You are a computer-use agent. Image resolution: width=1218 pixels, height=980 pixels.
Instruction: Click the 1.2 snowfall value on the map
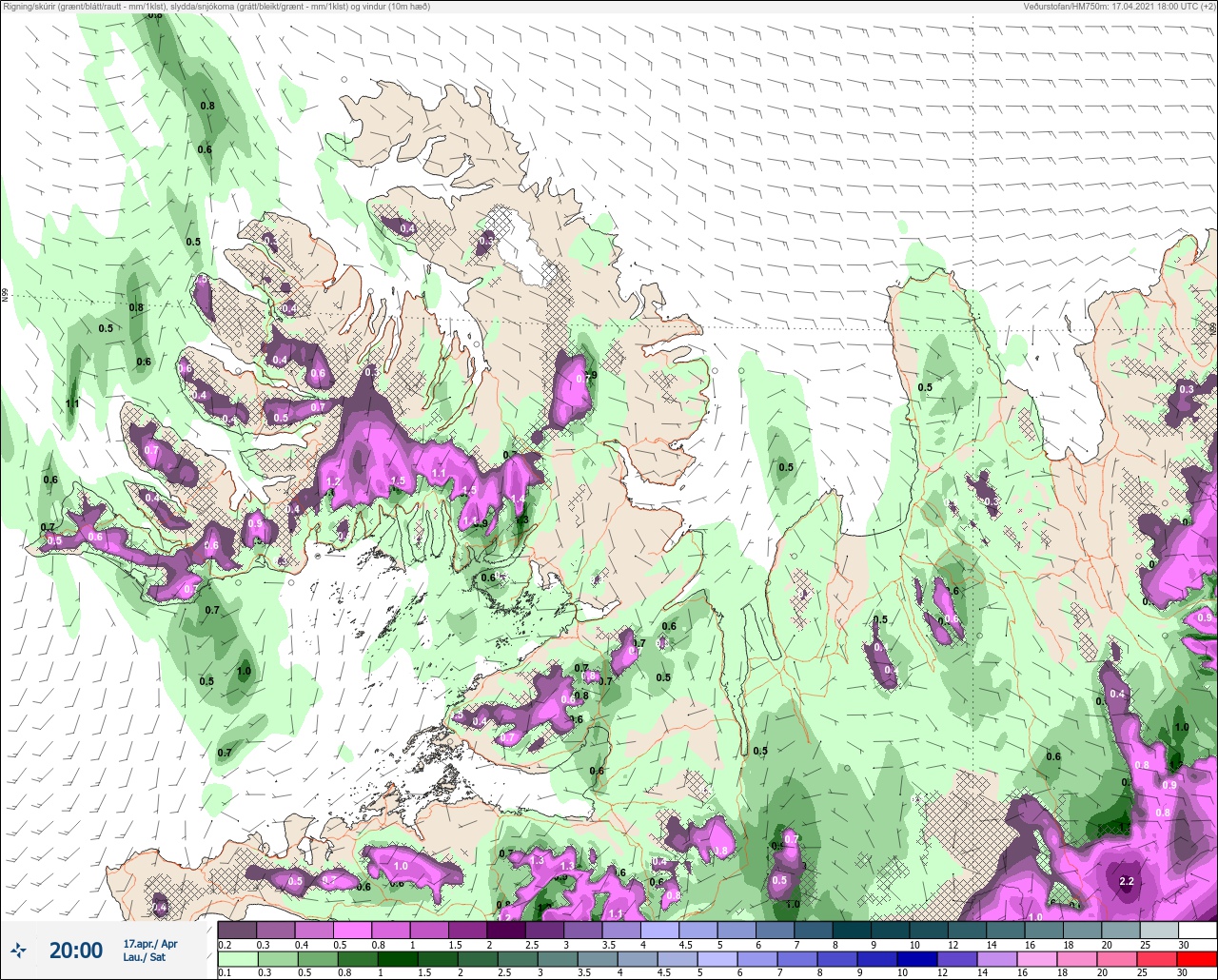pyautogui.click(x=333, y=482)
